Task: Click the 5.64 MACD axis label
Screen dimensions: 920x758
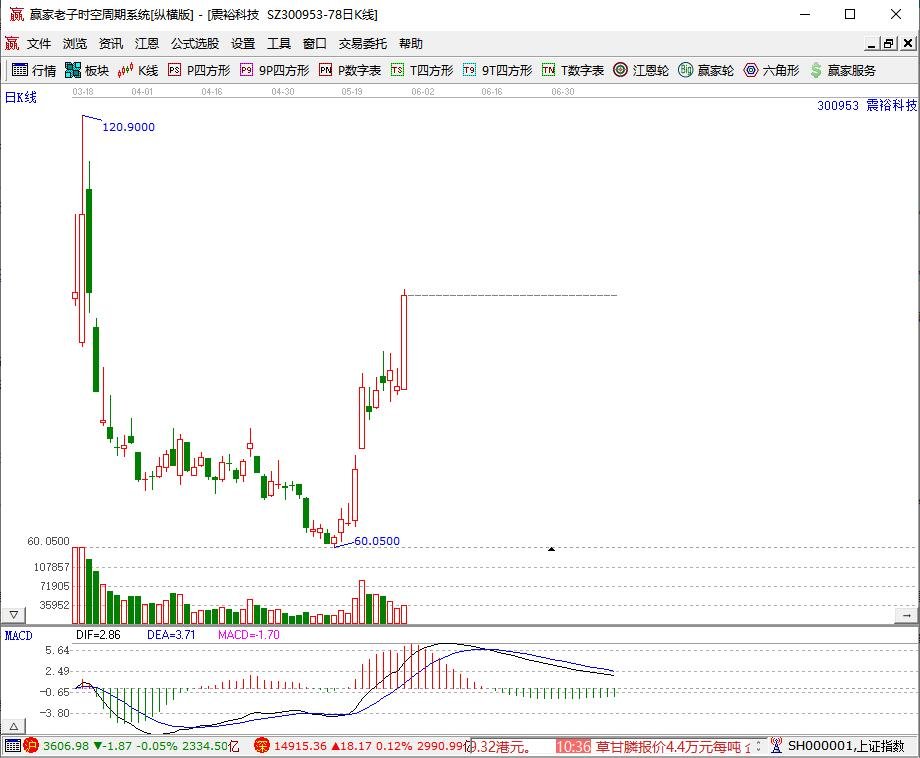Action: click(x=57, y=650)
